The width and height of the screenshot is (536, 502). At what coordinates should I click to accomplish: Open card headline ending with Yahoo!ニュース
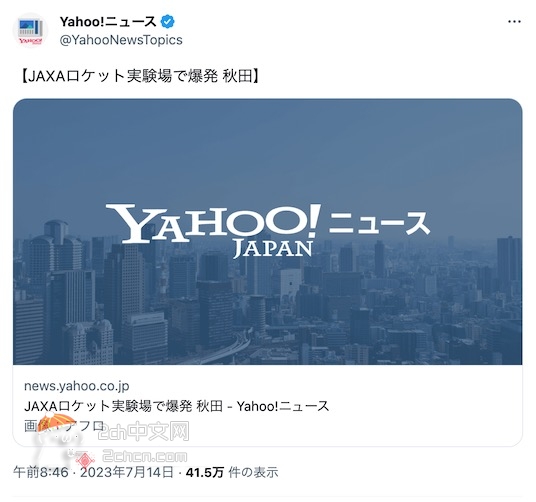pos(177,406)
